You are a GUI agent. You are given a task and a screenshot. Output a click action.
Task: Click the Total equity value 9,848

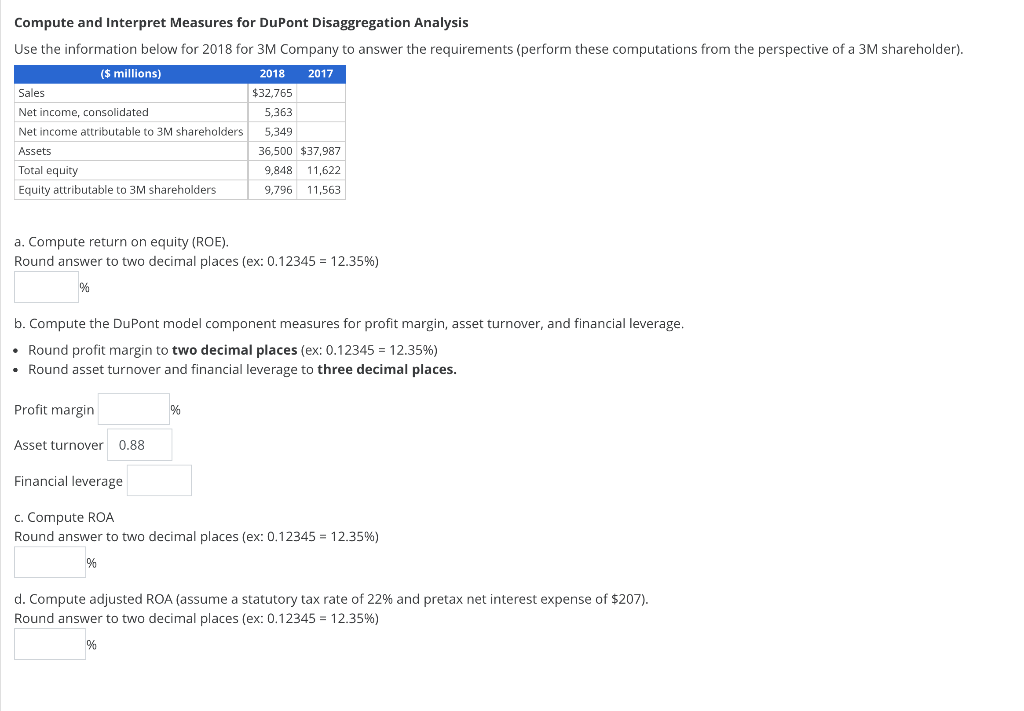coord(279,170)
